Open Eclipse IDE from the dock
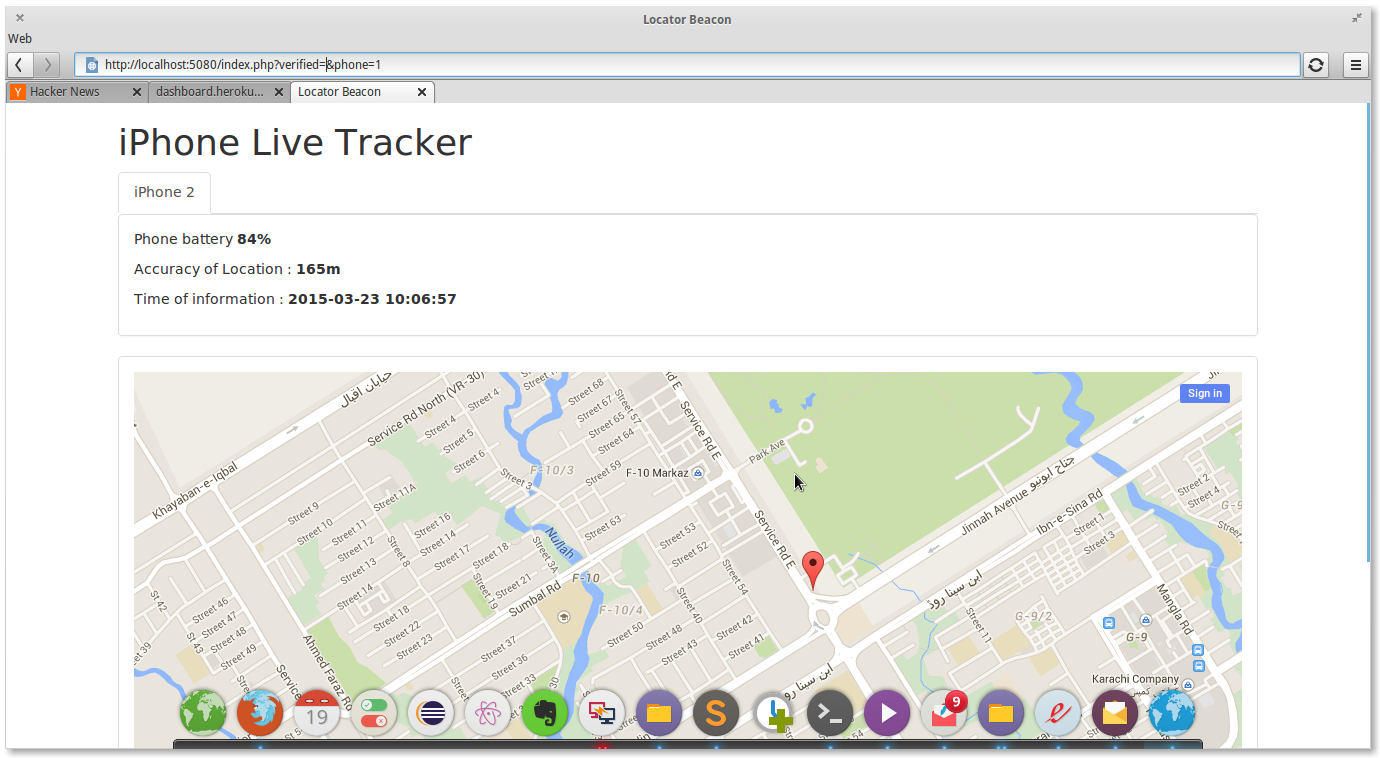 (x=431, y=713)
